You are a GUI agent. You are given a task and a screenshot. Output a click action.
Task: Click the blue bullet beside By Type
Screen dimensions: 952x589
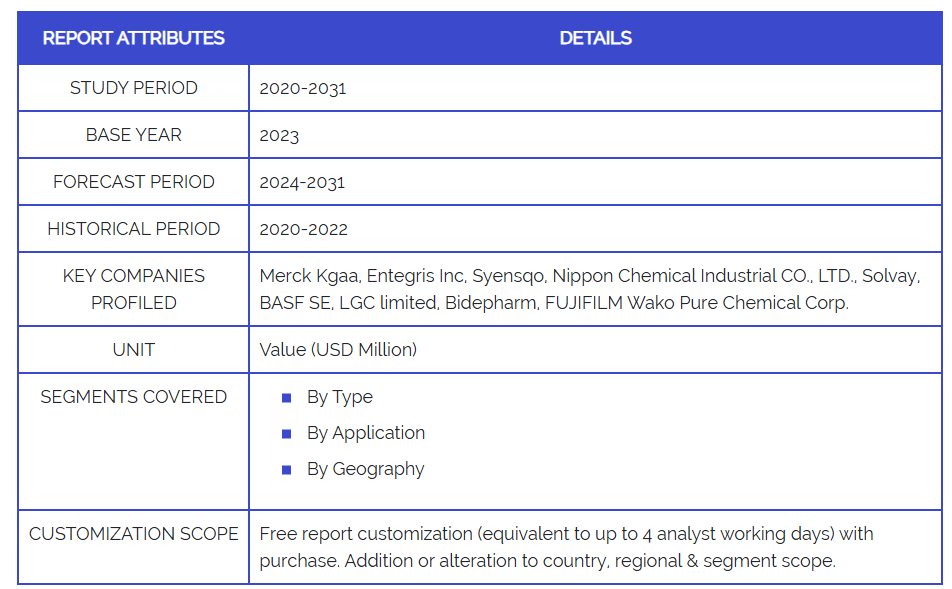pos(287,398)
